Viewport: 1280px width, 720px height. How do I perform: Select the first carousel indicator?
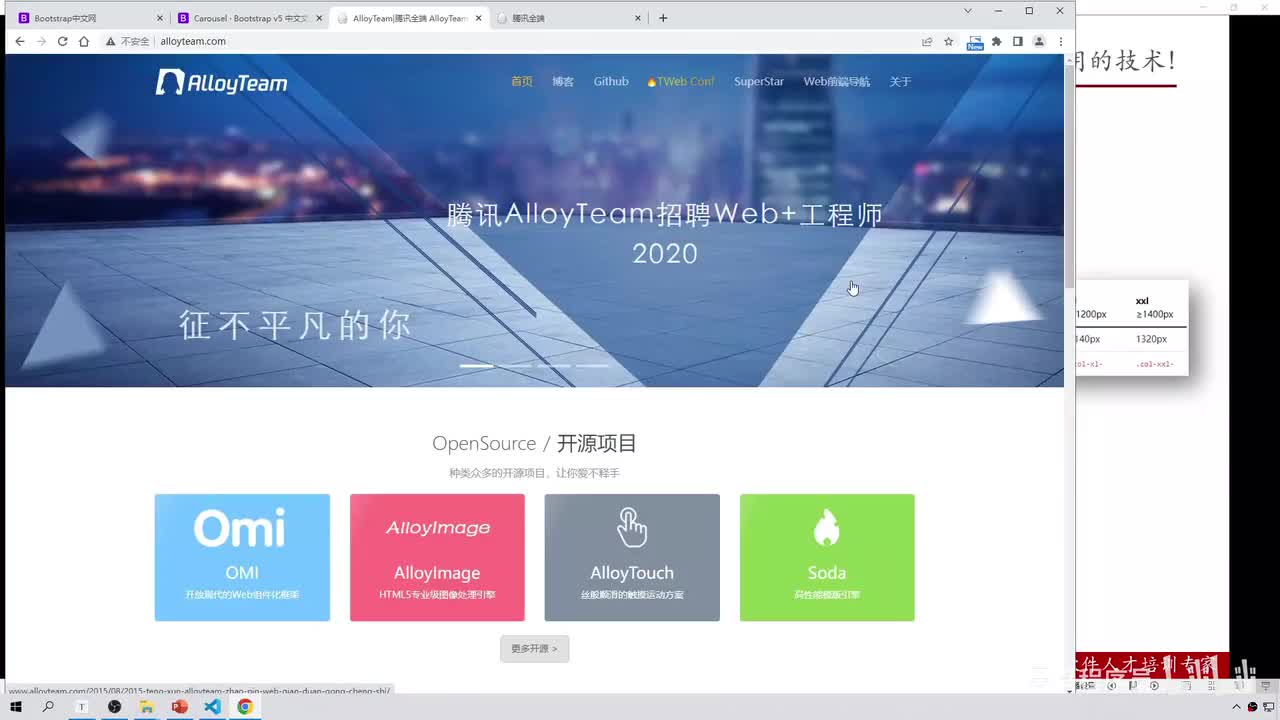(476, 366)
